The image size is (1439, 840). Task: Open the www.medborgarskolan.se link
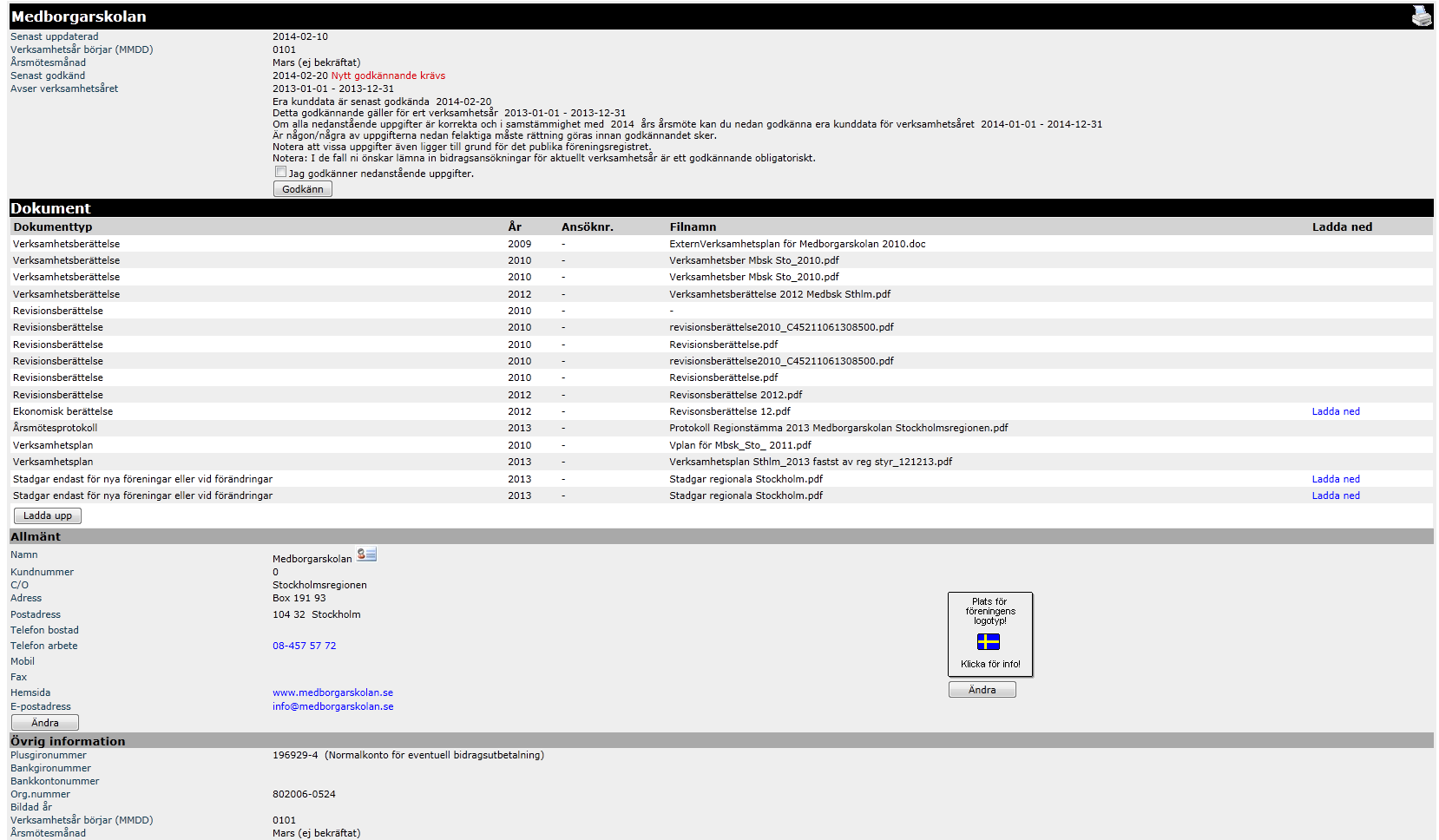click(332, 692)
